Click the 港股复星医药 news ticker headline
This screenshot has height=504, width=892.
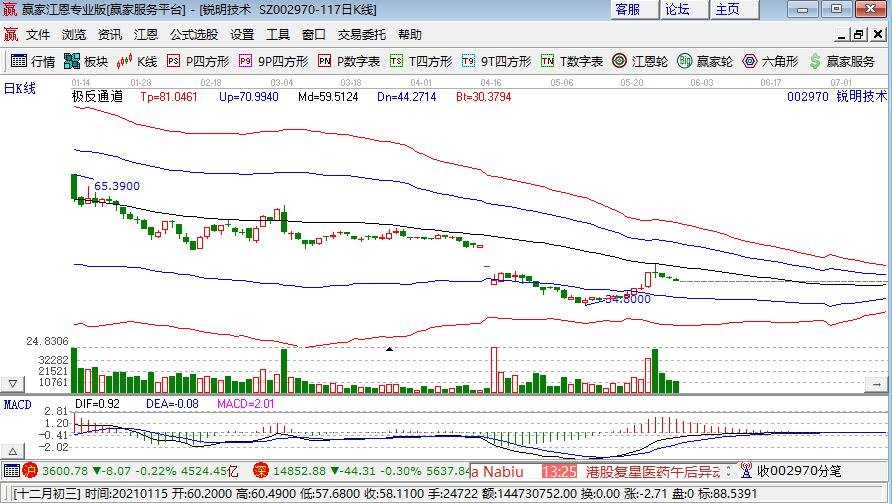coord(653,471)
